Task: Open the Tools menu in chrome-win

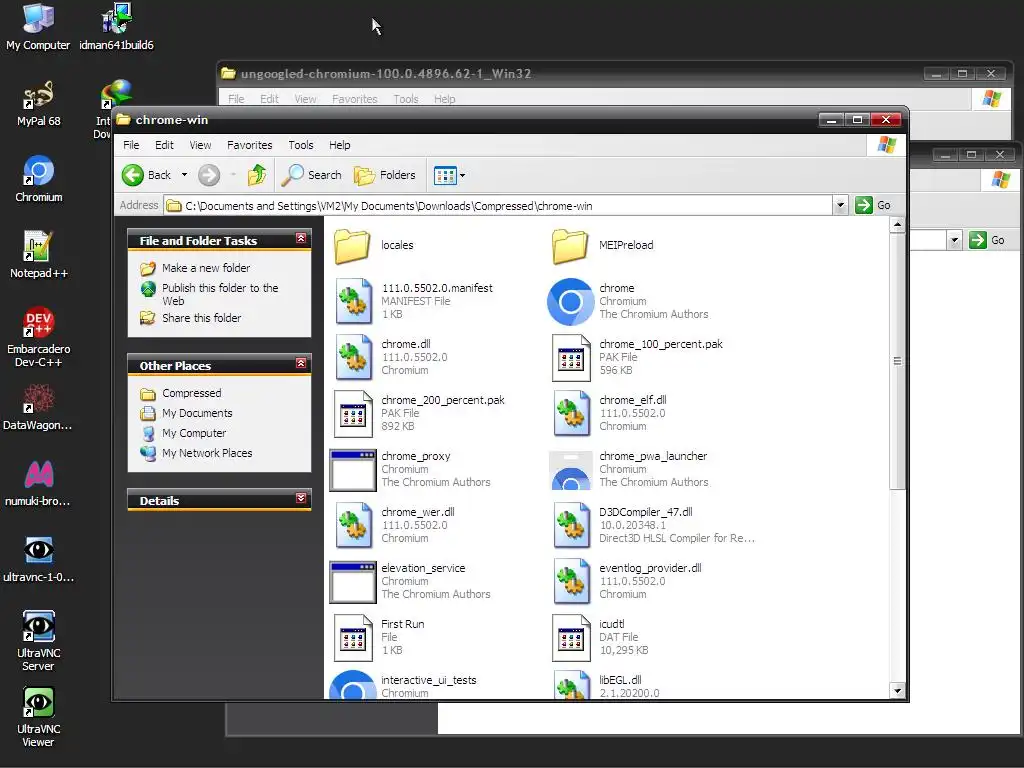Action: 301,145
